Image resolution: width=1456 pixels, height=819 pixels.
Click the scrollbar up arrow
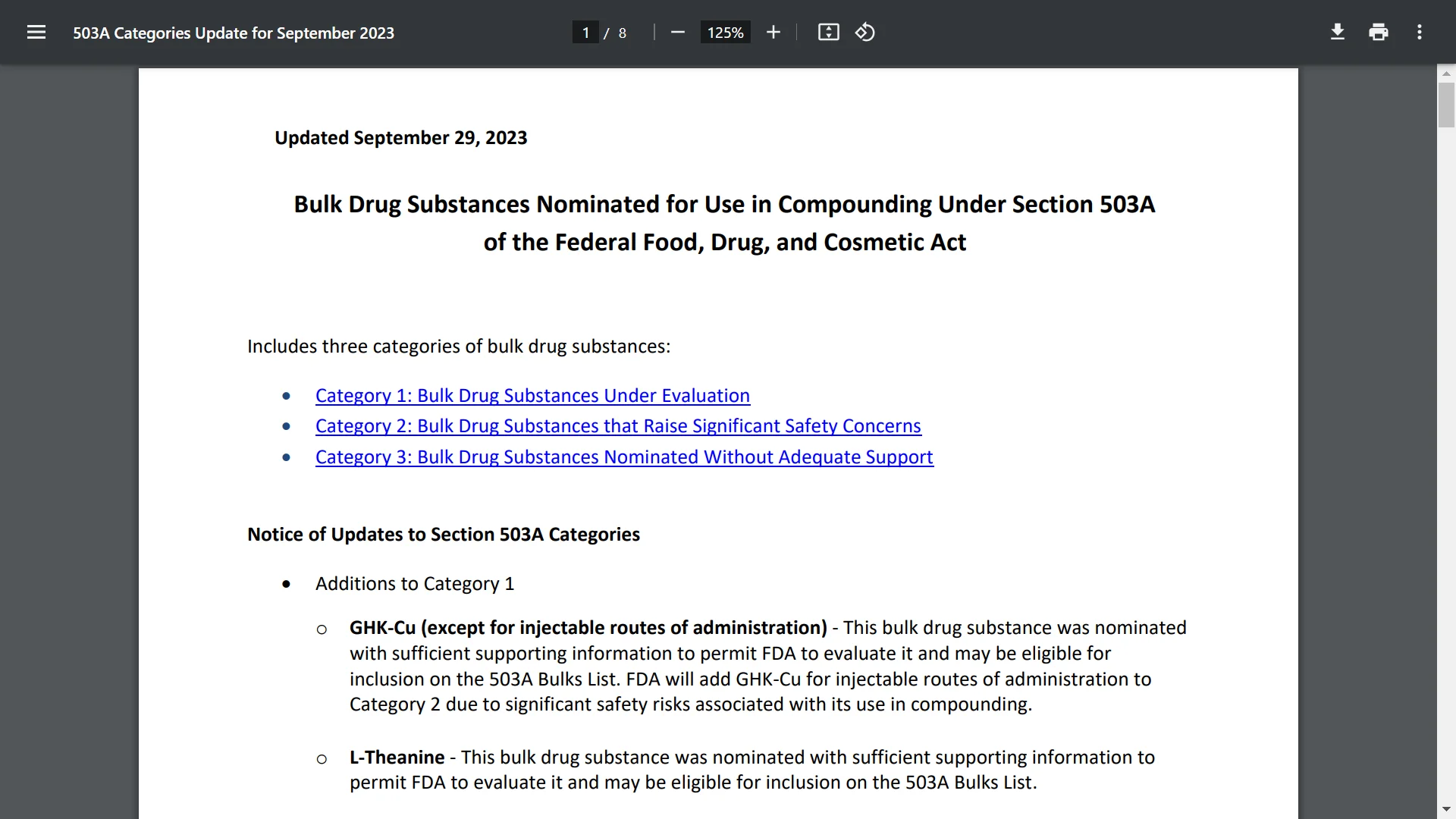coord(1446,74)
